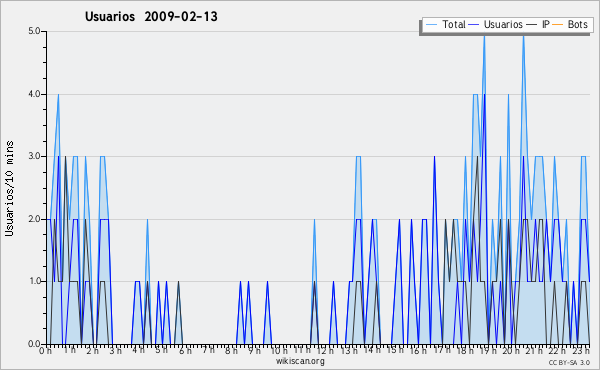
Task: Click the y-axis label 'Usuarios/10 mins'
Action: [x=9, y=189]
